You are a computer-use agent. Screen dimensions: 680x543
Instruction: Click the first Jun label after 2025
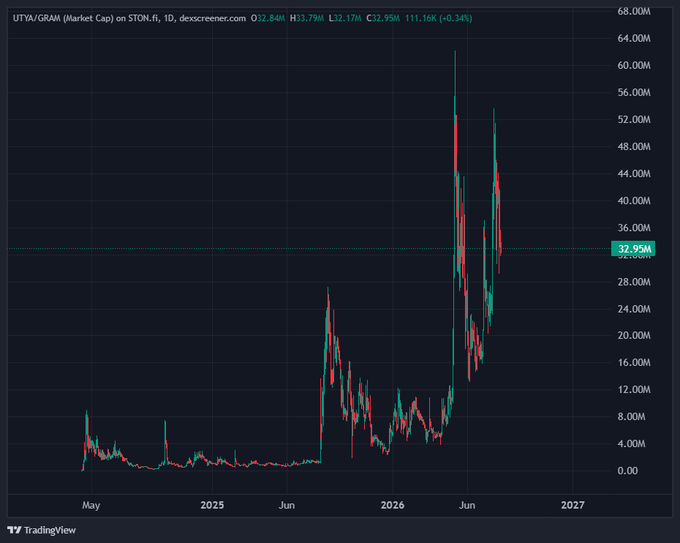point(287,505)
